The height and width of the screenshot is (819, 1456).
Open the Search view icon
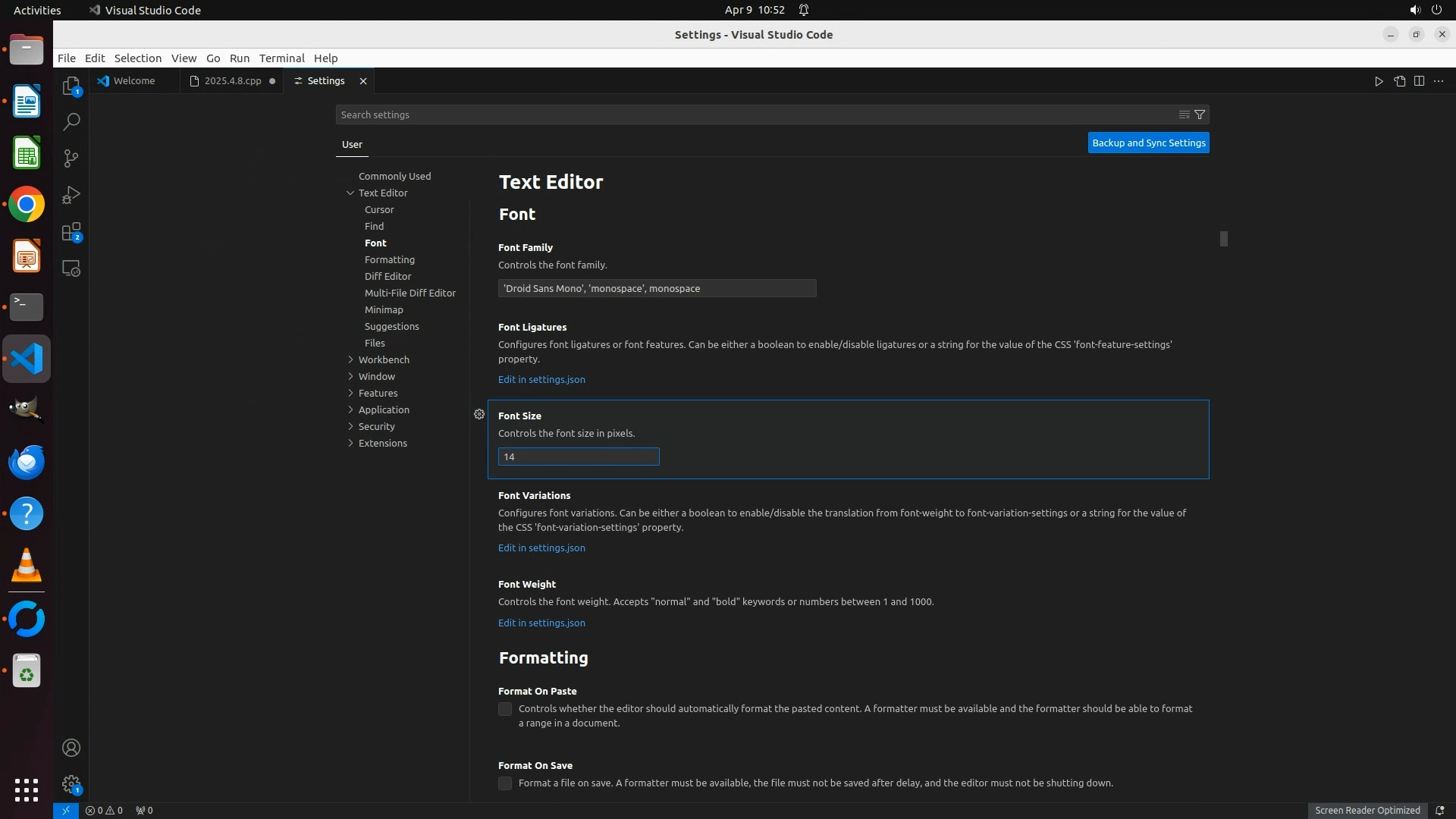click(x=71, y=121)
